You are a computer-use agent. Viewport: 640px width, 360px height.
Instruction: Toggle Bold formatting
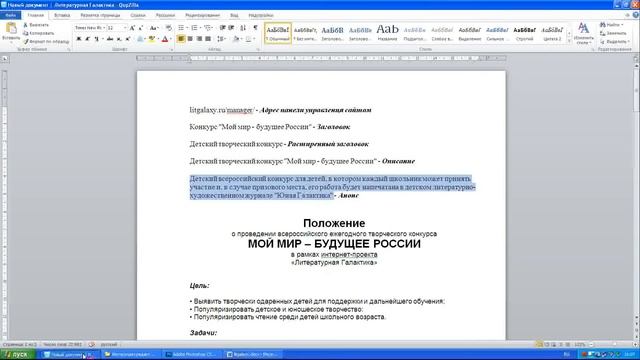(79, 39)
